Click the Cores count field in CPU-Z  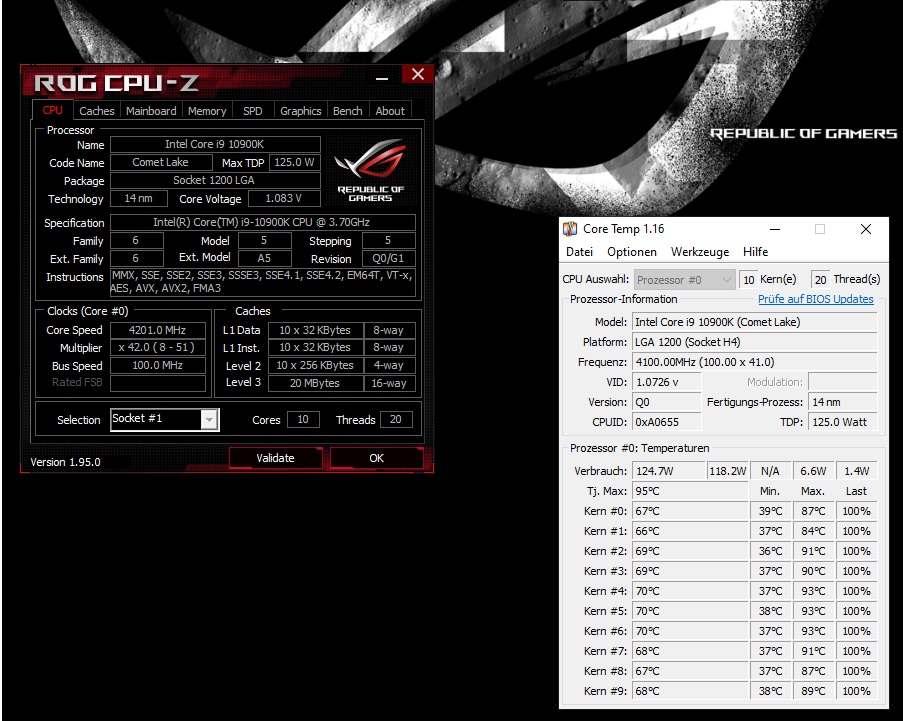pyautogui.click(x=303, y=420)
